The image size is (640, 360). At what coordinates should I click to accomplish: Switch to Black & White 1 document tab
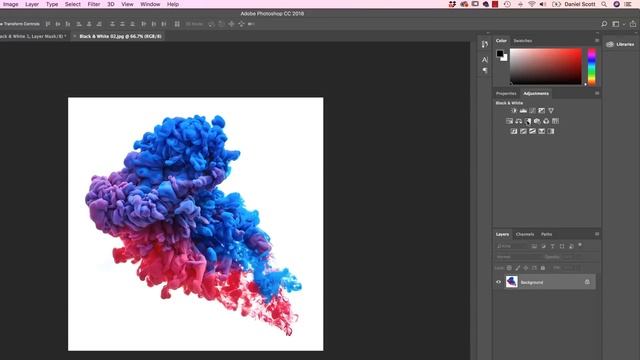(33, 36)
